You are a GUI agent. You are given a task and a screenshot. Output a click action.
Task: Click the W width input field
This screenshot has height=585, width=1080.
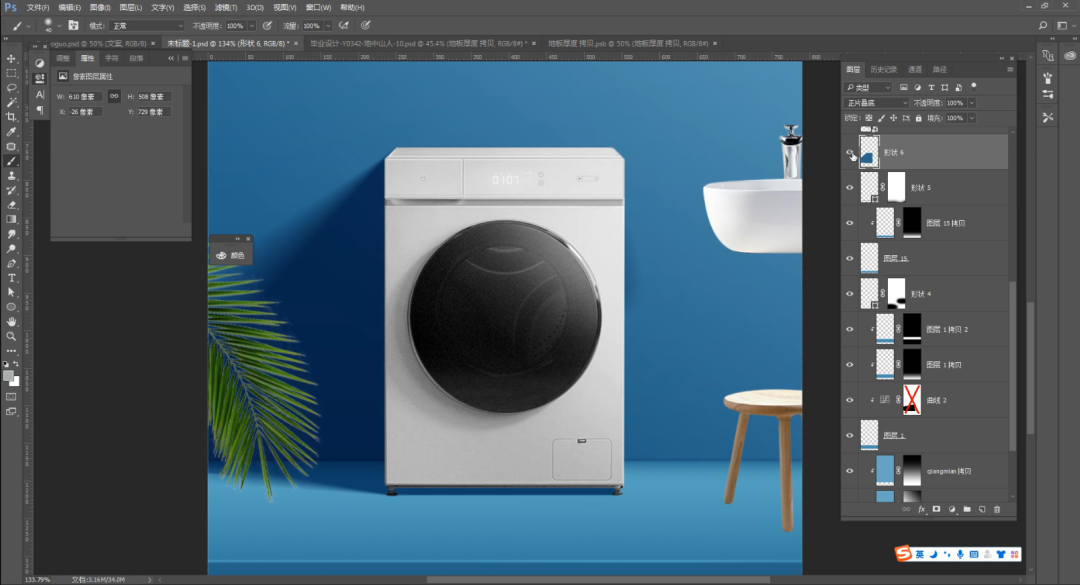[85, 96]
